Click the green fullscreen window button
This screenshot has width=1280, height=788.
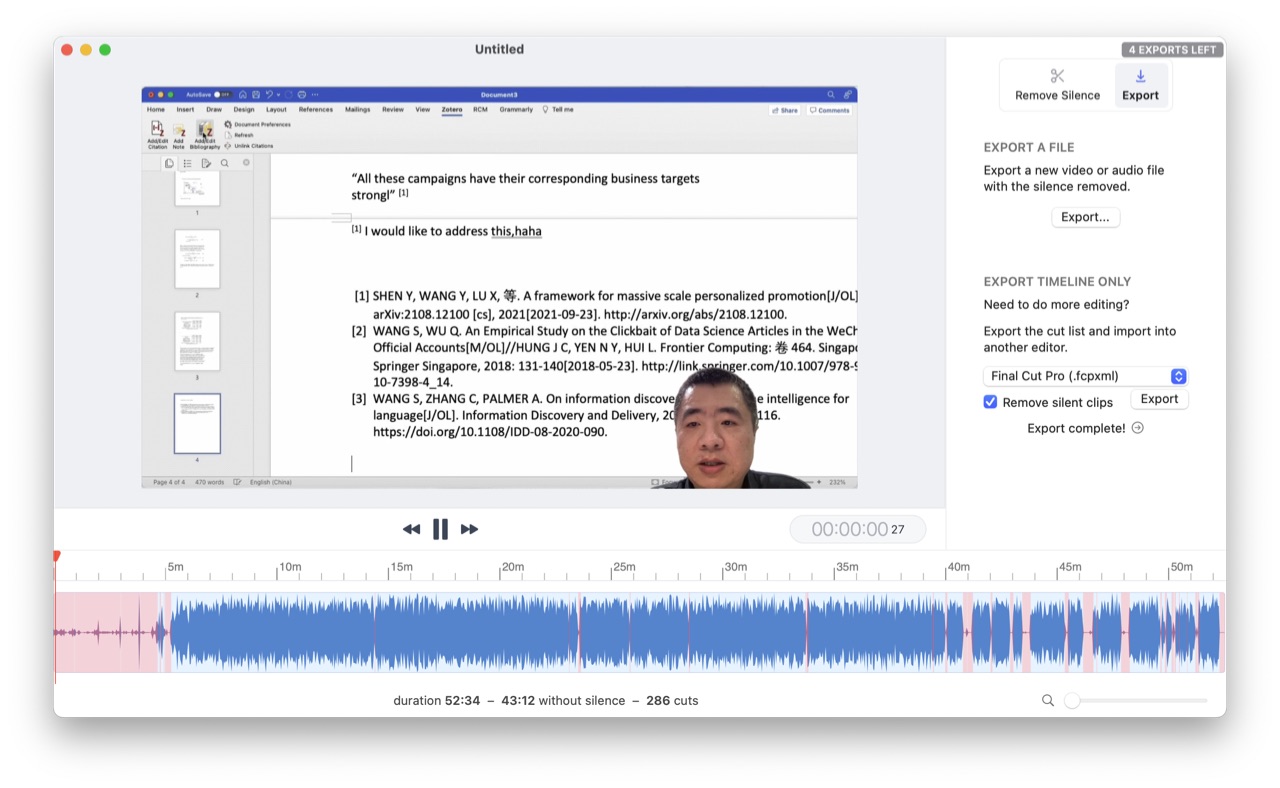point(105,50)
